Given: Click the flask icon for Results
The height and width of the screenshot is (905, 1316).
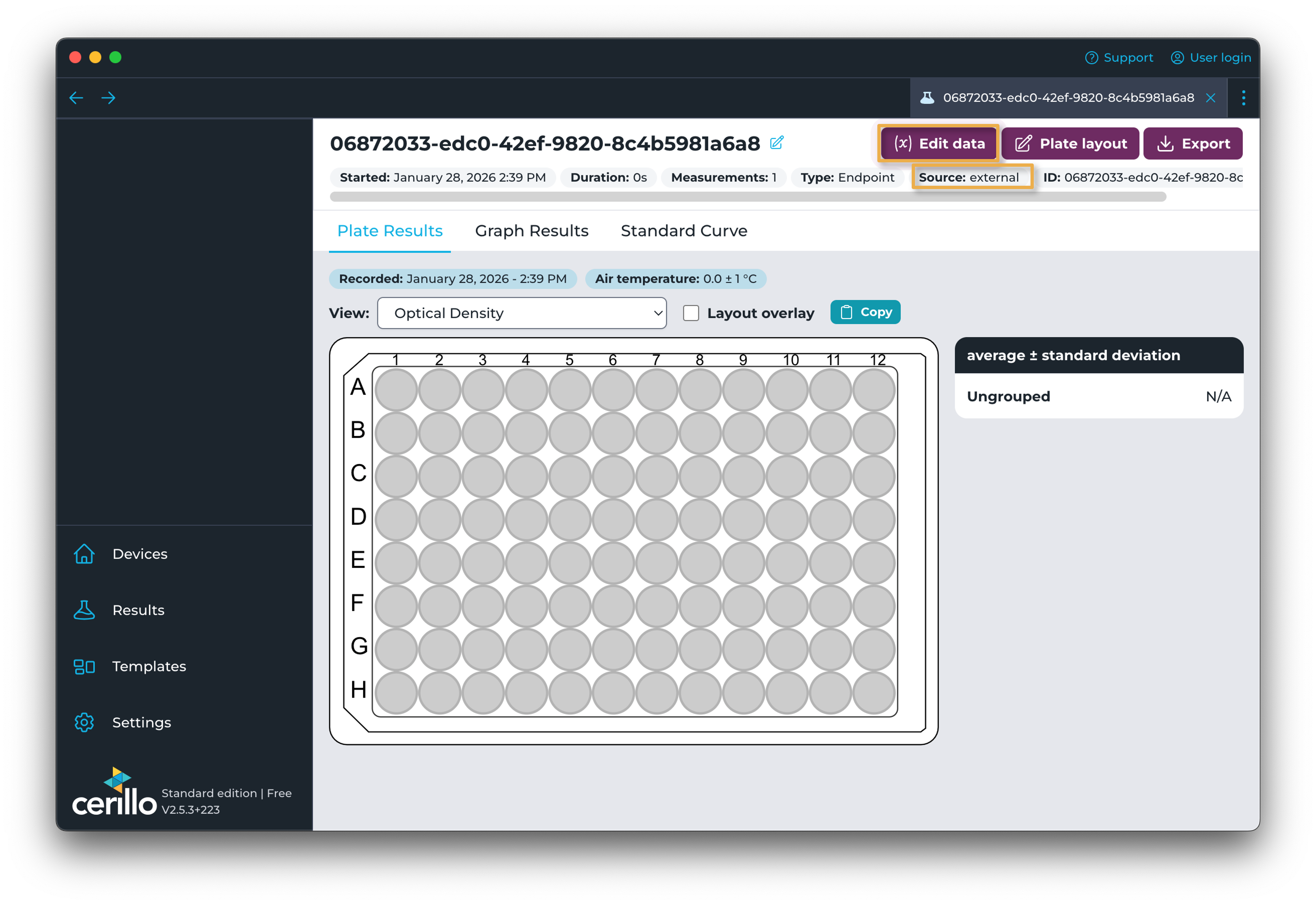Looking at the screenshot, I should click(84, 610).
